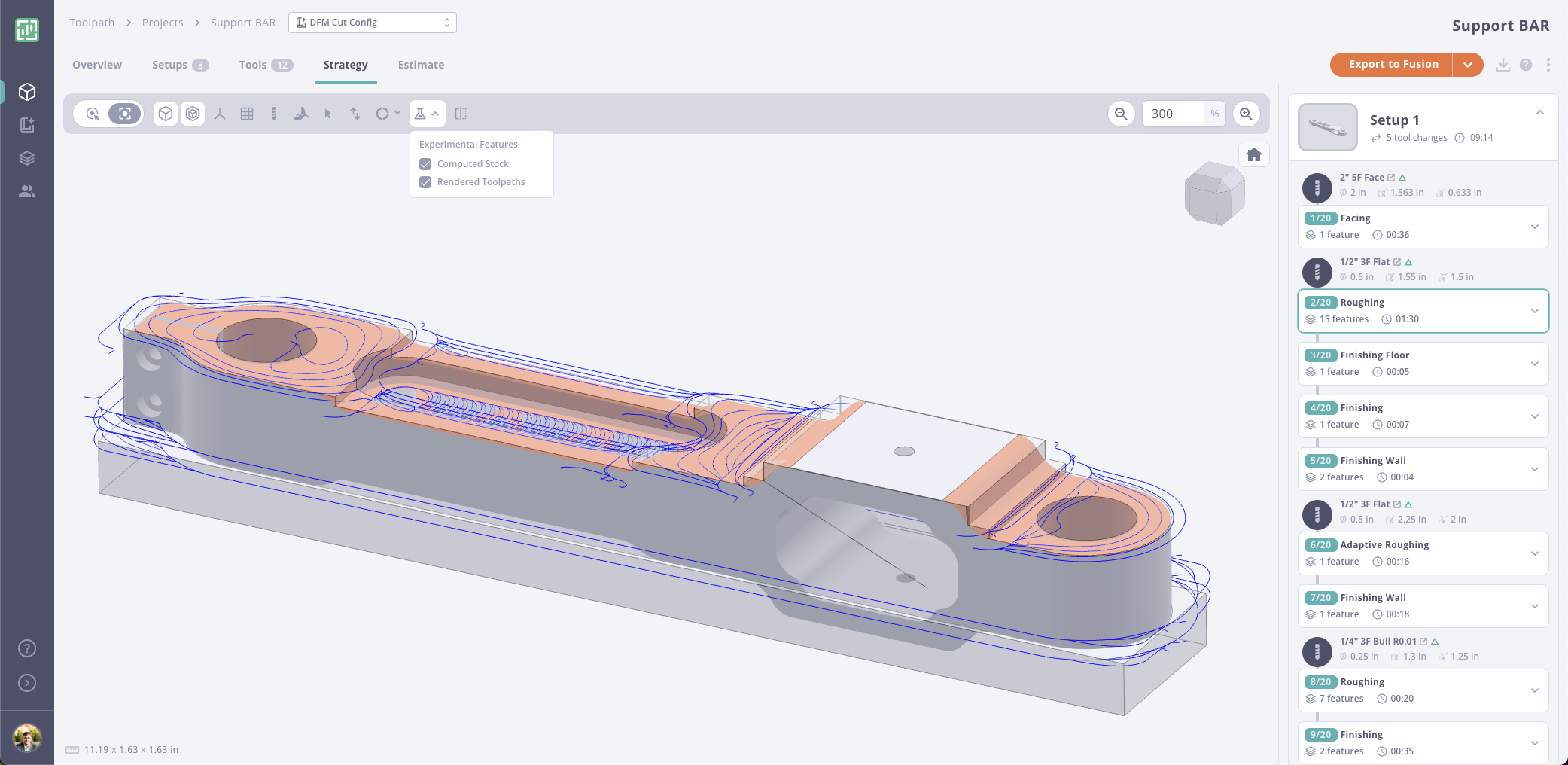The image size is (1568, 765).
Task: Toggle the fit-to-view mode button
Action: point(125,114)
